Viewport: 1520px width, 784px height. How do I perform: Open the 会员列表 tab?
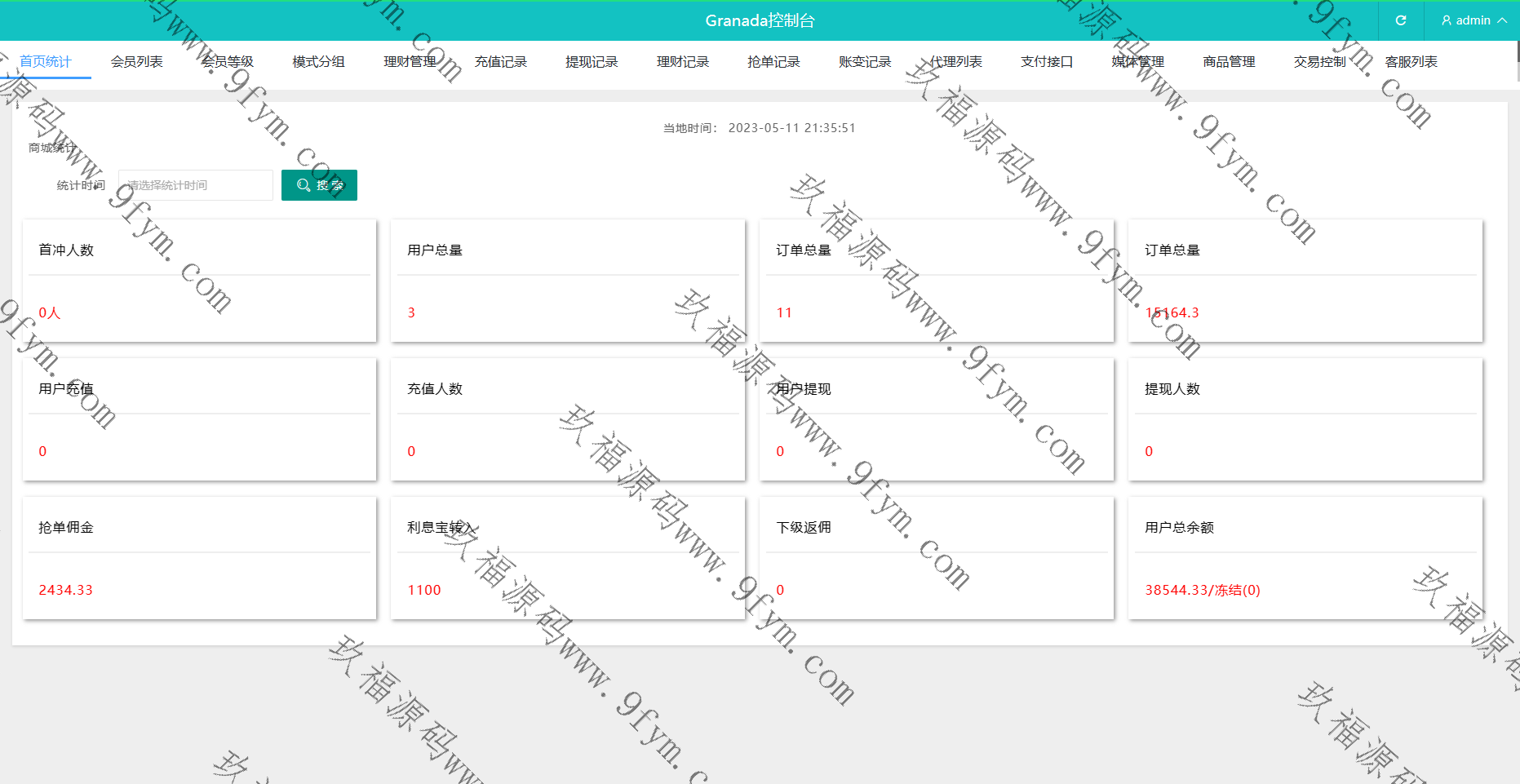tap(137, 62)
